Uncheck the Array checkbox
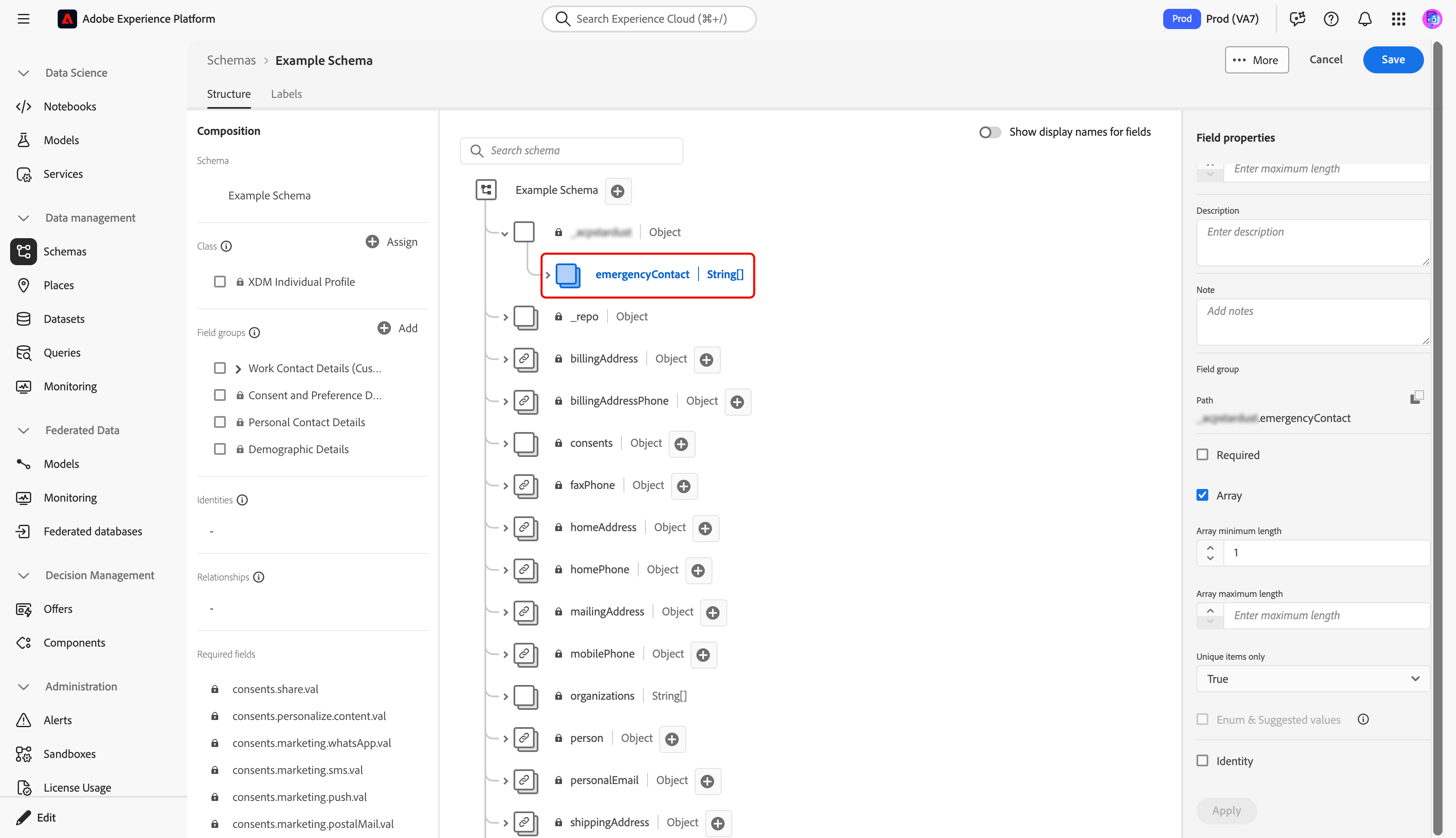This screenshot has width=1456, height=838. point(1202,495)
